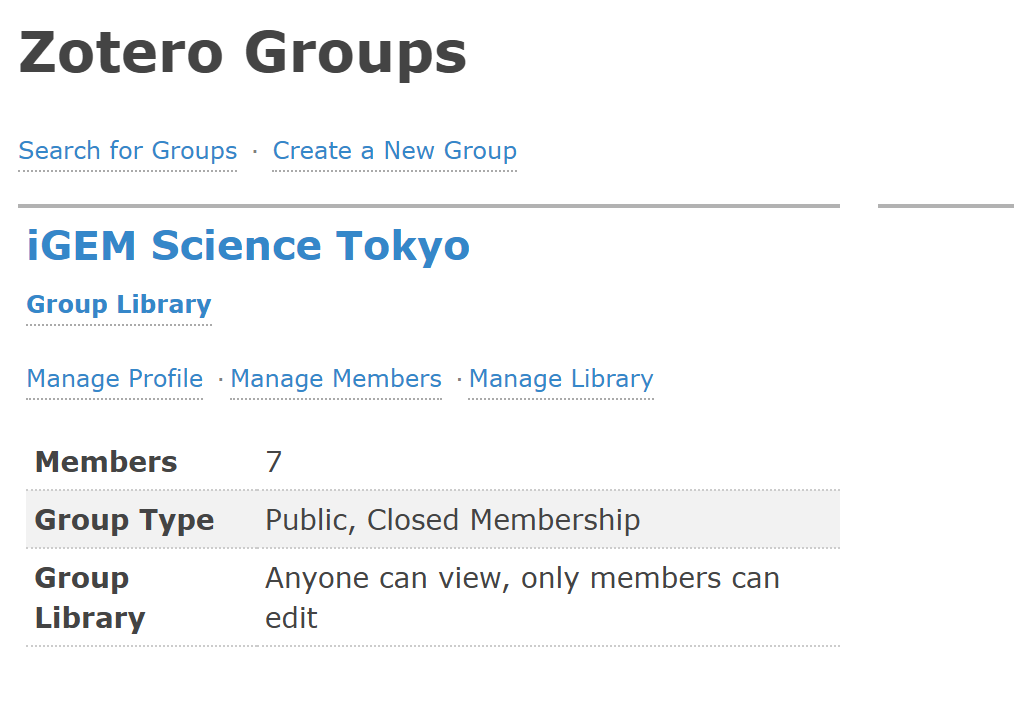
Task: Open Manage Profile settings
Action: click(115, 380)
